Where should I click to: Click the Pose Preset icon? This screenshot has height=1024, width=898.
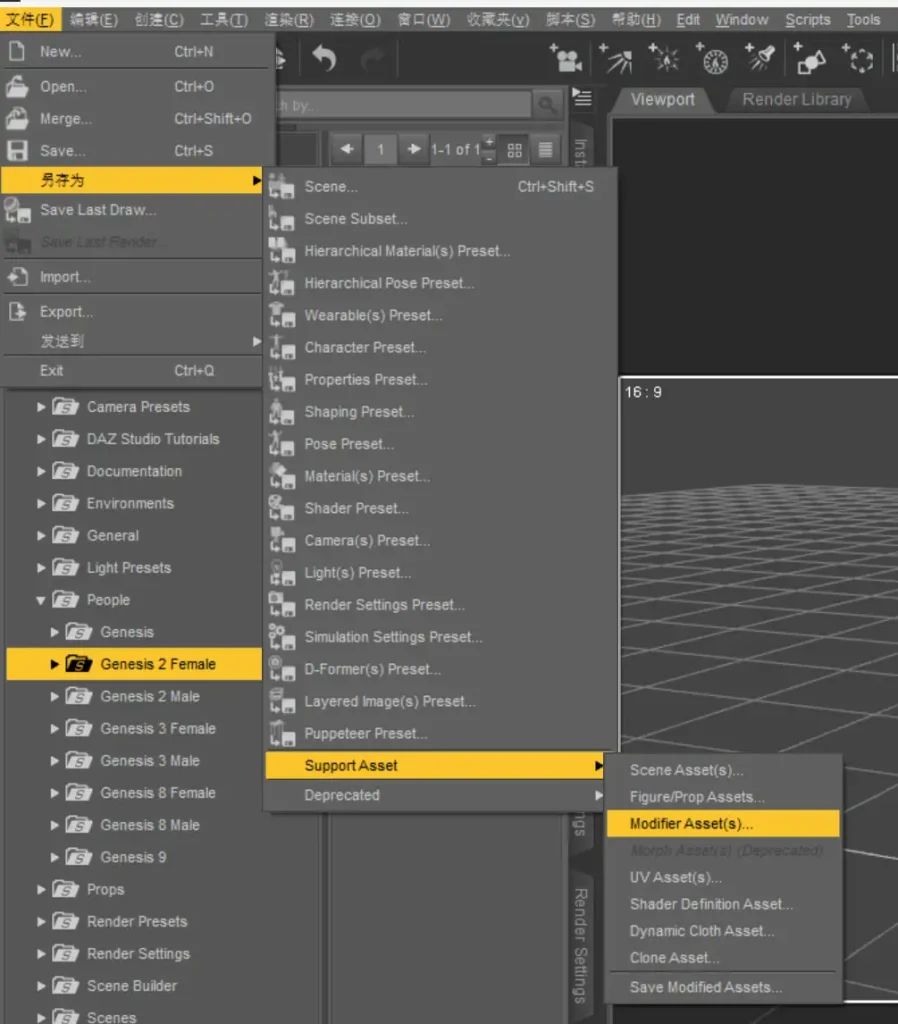point(281,444)
